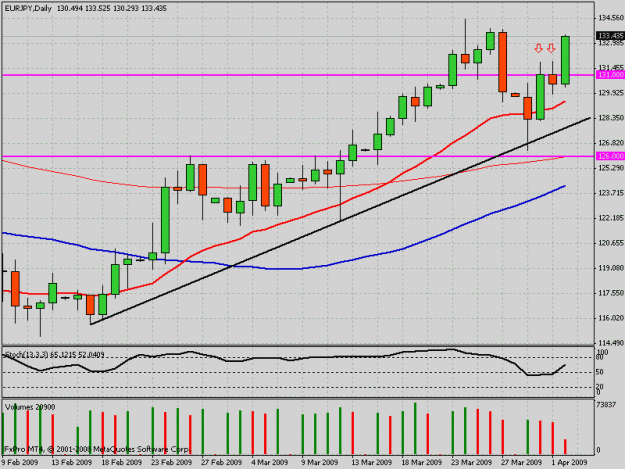Click the last large green candlestick
The width and height of the screenshot is (625, 469).
[565, 60]
